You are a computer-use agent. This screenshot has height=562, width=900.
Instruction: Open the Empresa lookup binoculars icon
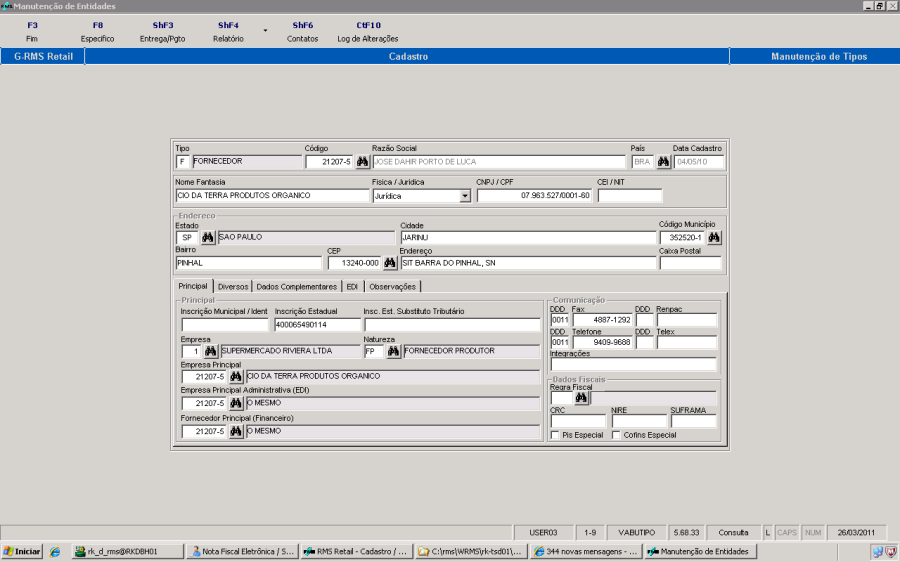pos(210,351)
